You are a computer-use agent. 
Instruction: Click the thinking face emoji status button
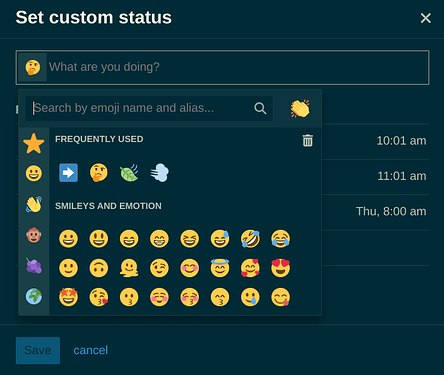coord(32,67)
